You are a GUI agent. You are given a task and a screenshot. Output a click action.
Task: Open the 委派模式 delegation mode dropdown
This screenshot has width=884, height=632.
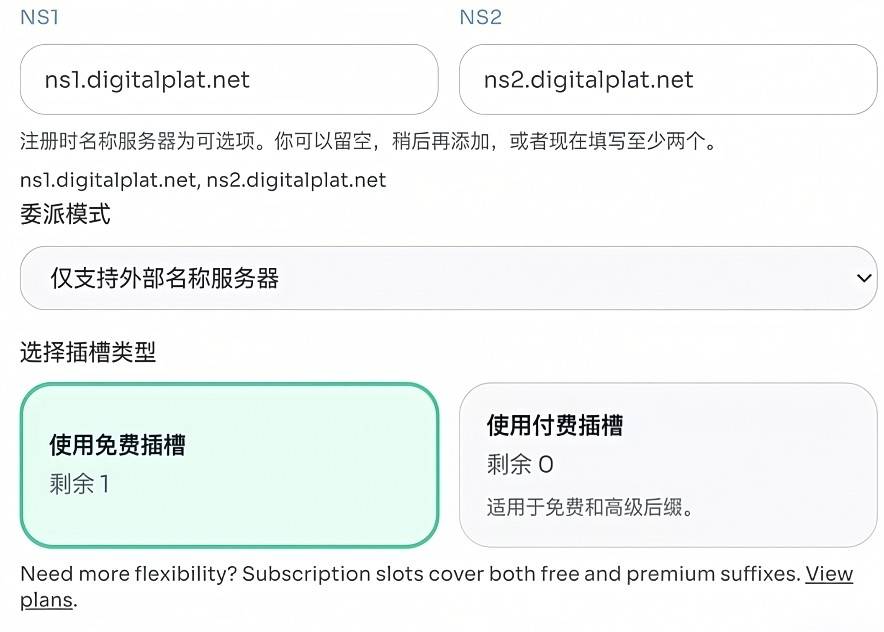pos(449,278)
